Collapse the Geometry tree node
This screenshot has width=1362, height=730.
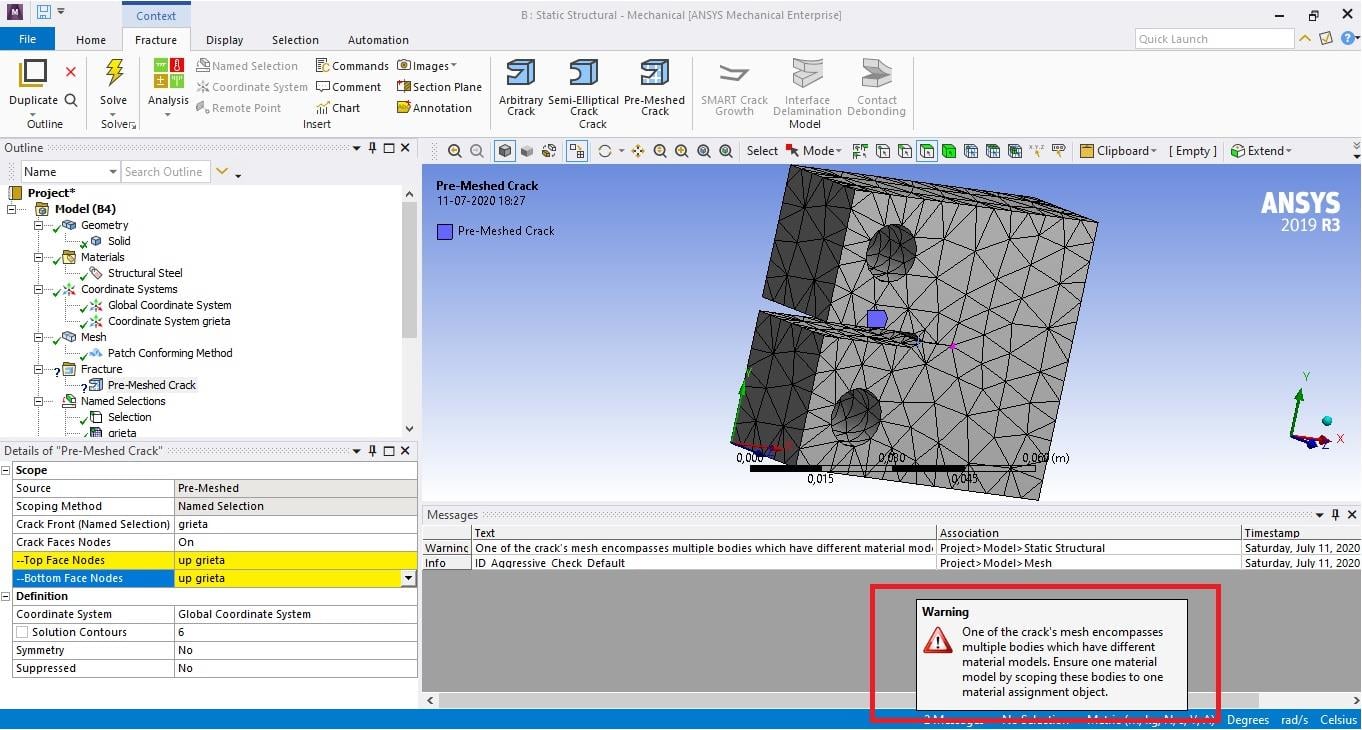pos(39,225)
